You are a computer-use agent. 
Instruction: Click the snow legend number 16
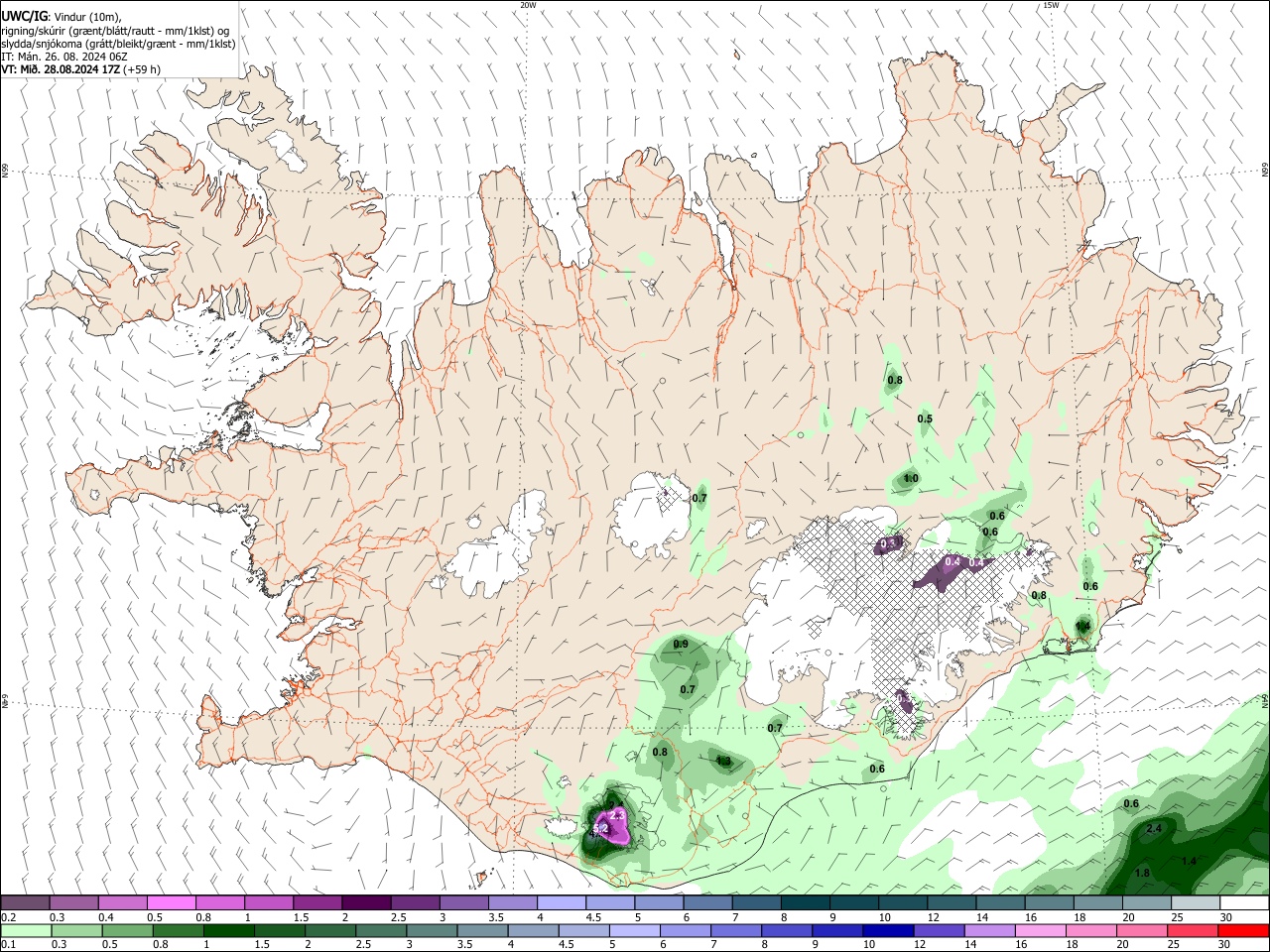tap(1031, 917)
